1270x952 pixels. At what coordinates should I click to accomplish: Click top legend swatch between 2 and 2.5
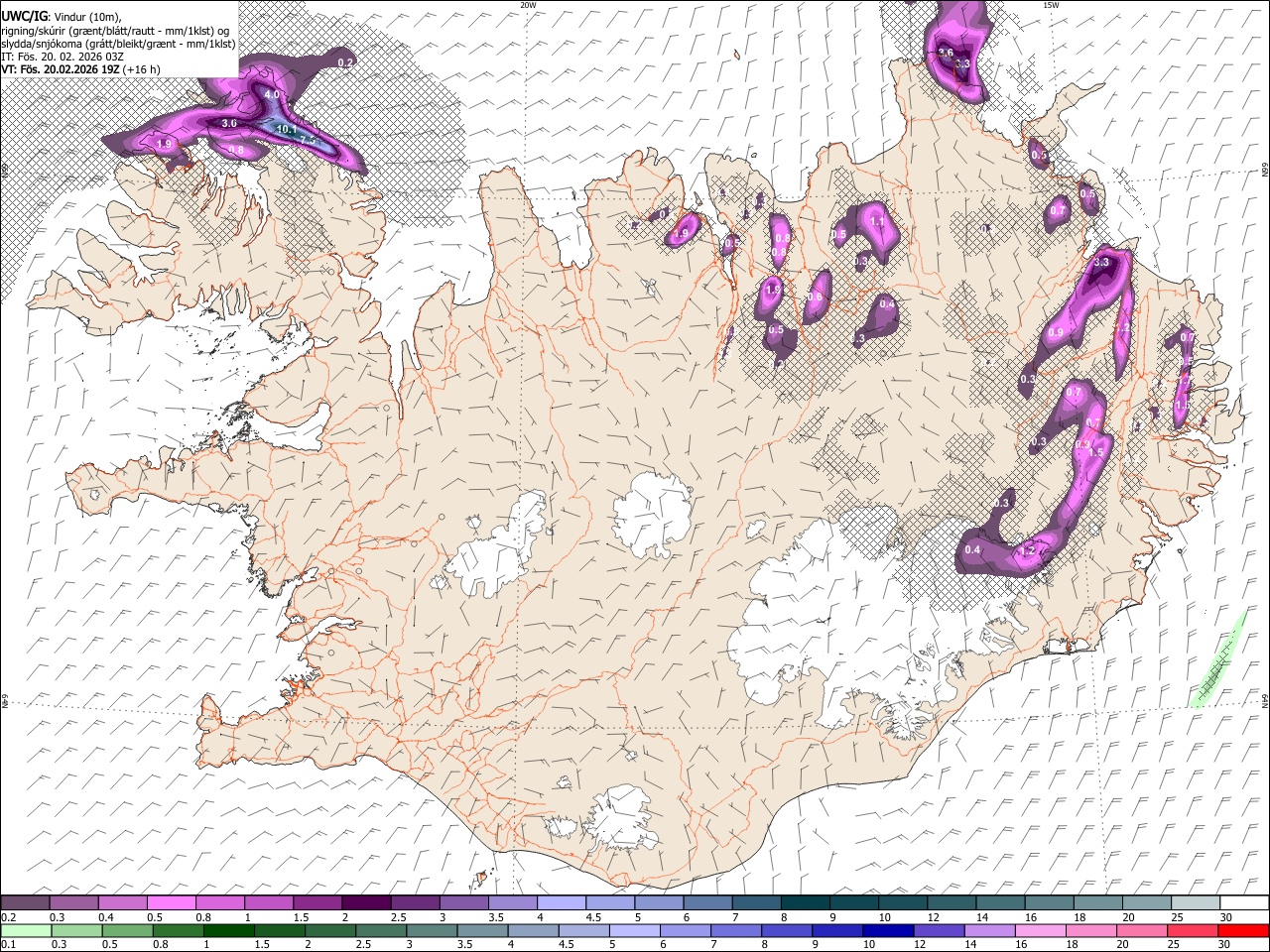[x=366, y=903]
